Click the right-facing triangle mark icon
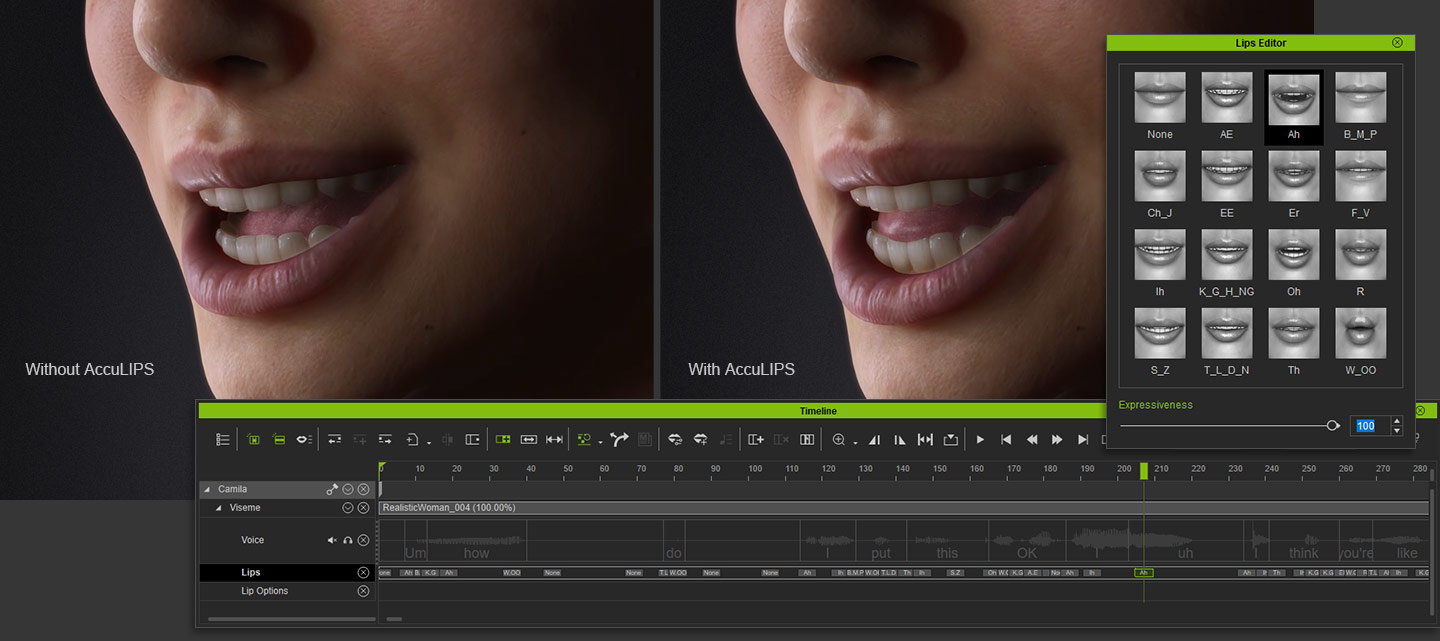Screen dimensions: 1440x641 900,440
